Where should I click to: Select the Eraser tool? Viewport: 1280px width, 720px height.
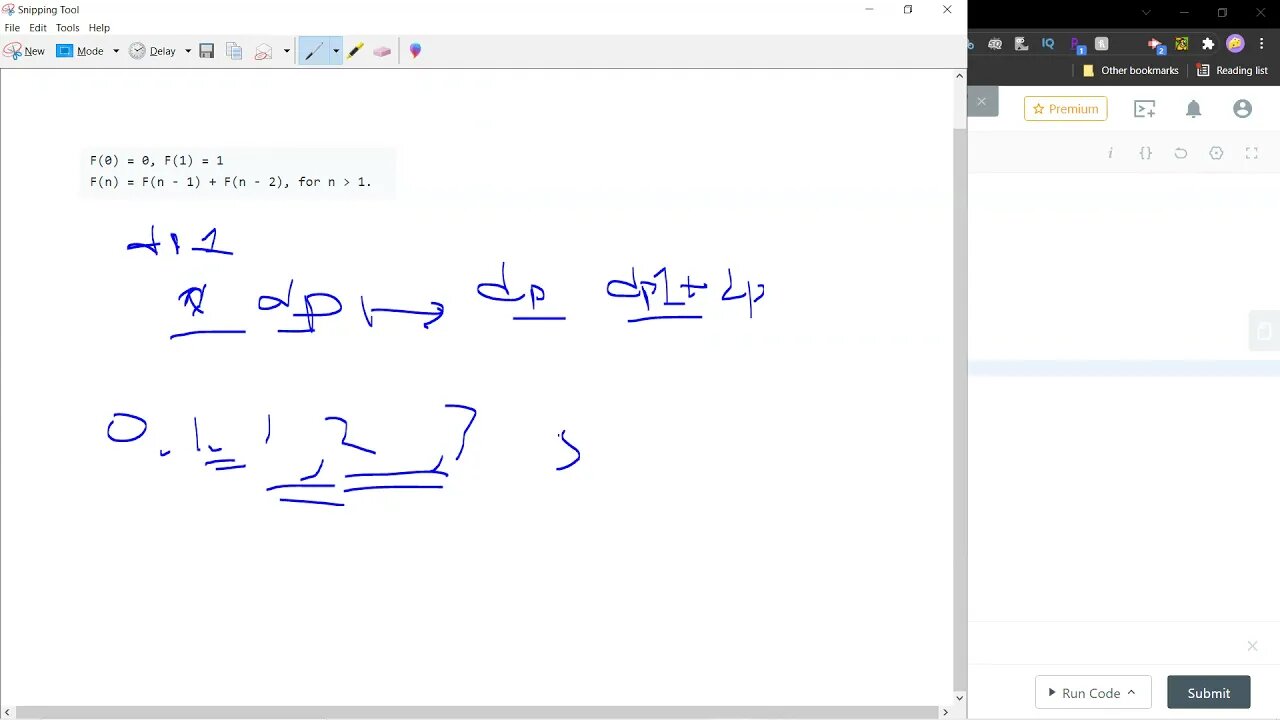[x=382, y=51]
